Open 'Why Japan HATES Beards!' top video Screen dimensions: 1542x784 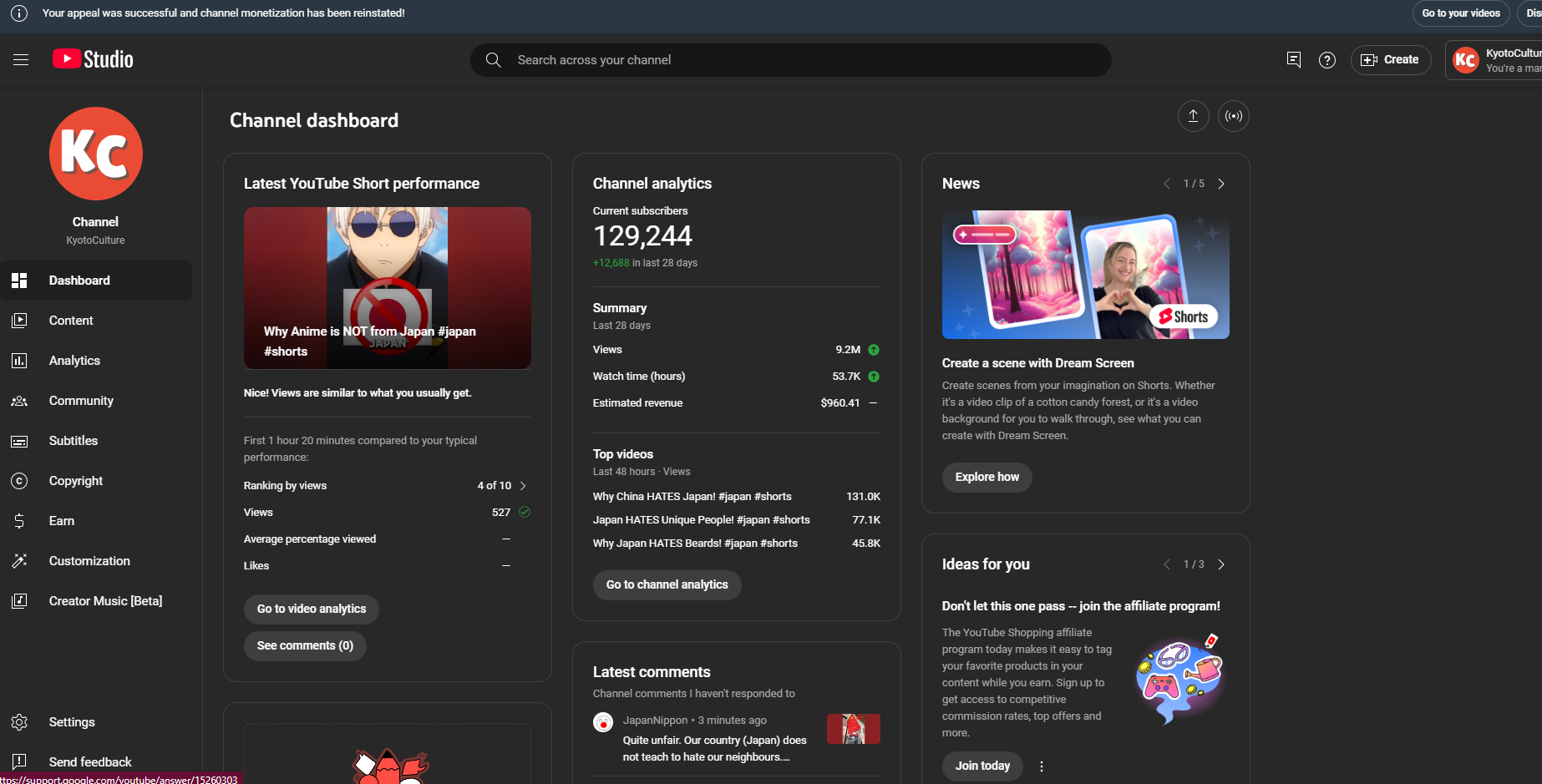(x=695, y=544)
